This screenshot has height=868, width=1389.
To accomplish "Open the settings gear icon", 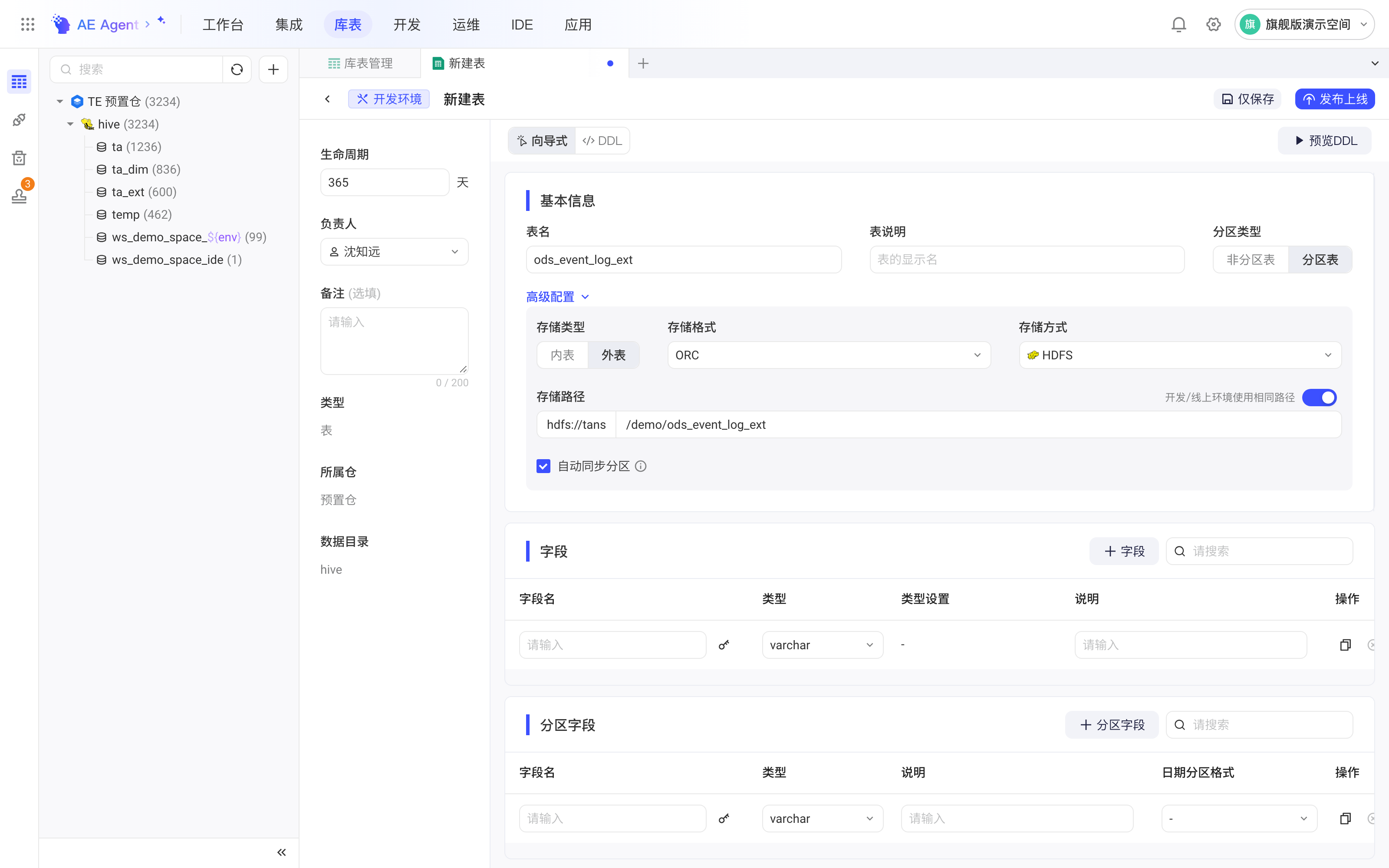I will click(x=1213, y=24).
